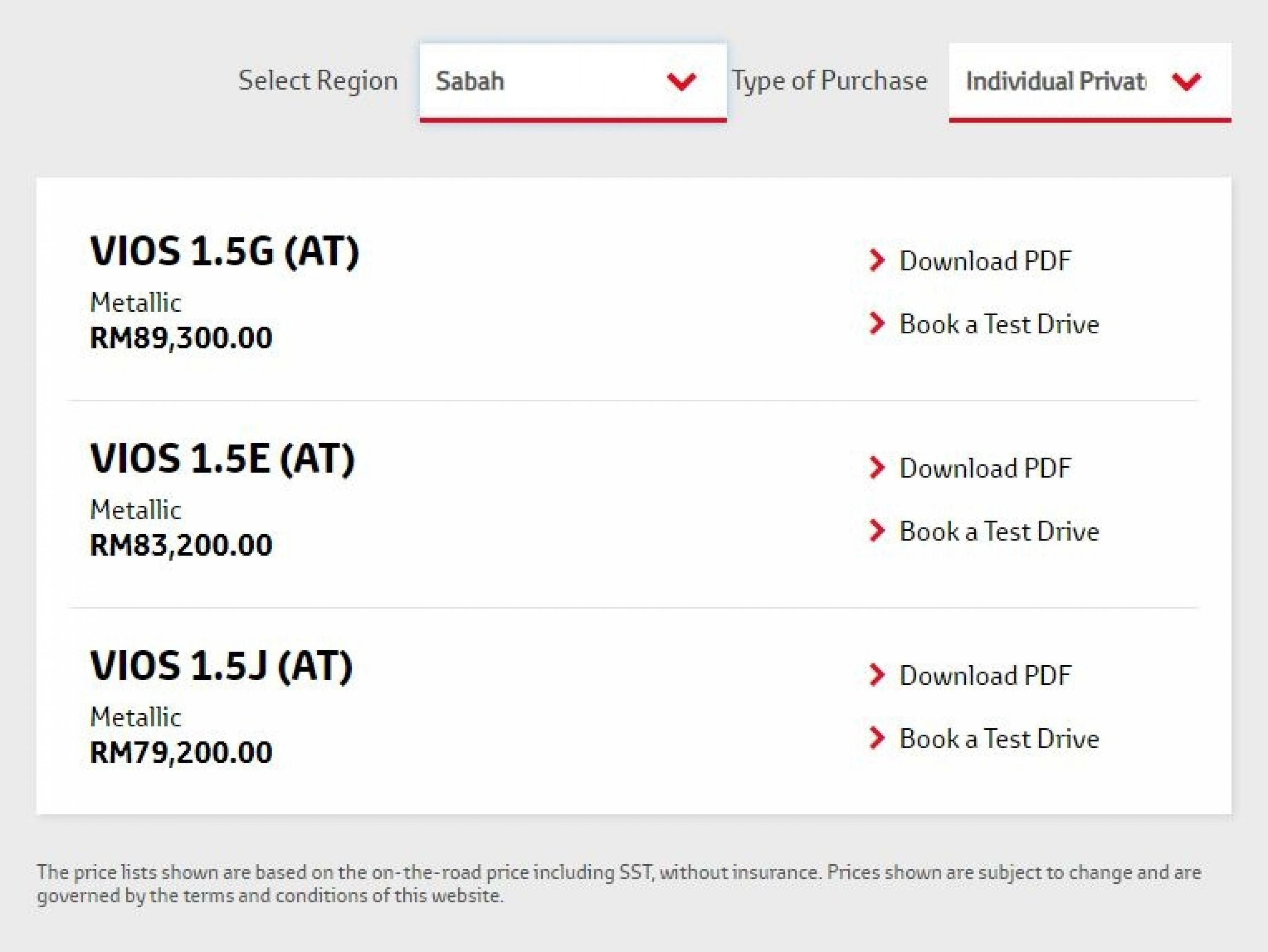Click the price RM89,300.00

pyautogui.click(x=181, y=338)
